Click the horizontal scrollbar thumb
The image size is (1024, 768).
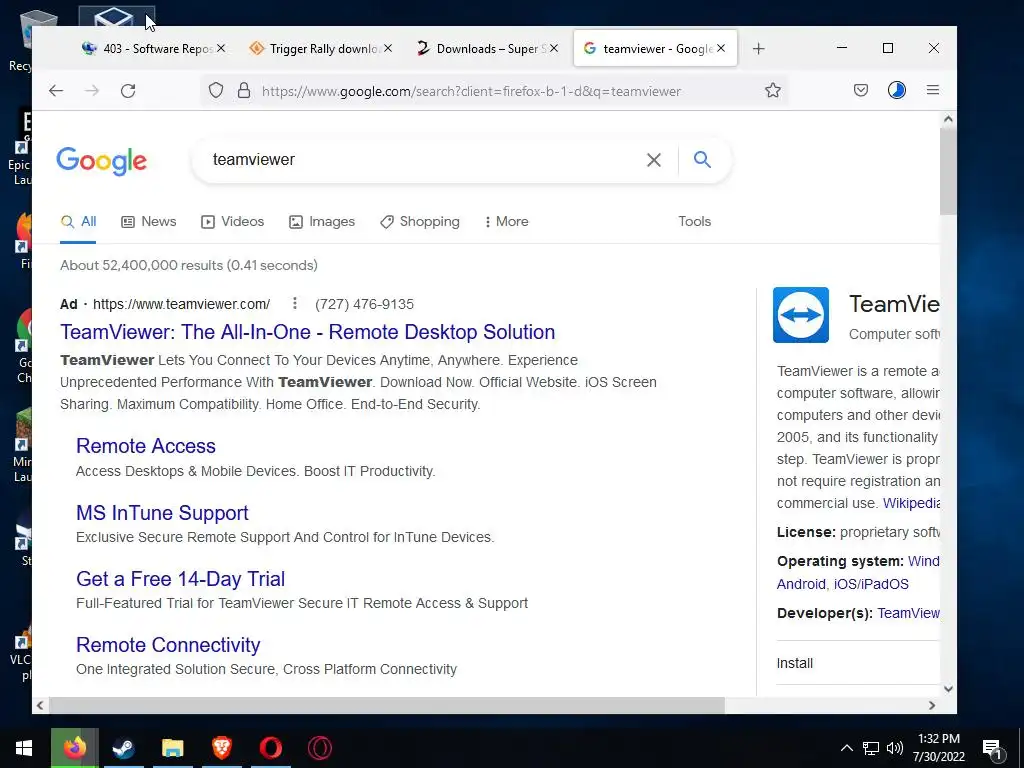point(387,705)
